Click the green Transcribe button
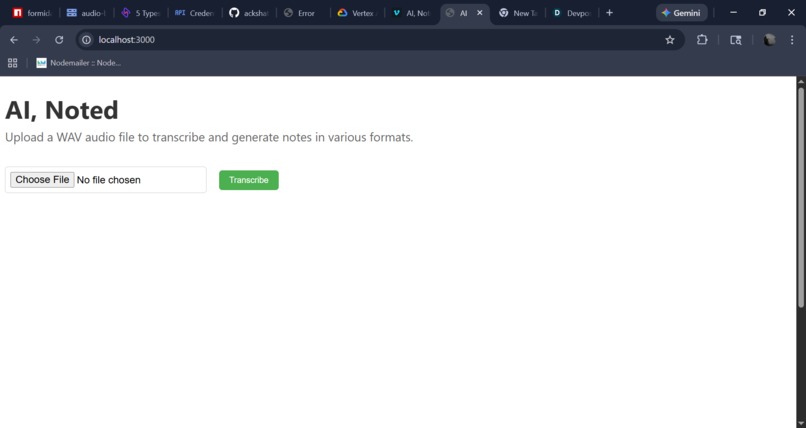This screenshot has height=428, width=806. [249, 180]
